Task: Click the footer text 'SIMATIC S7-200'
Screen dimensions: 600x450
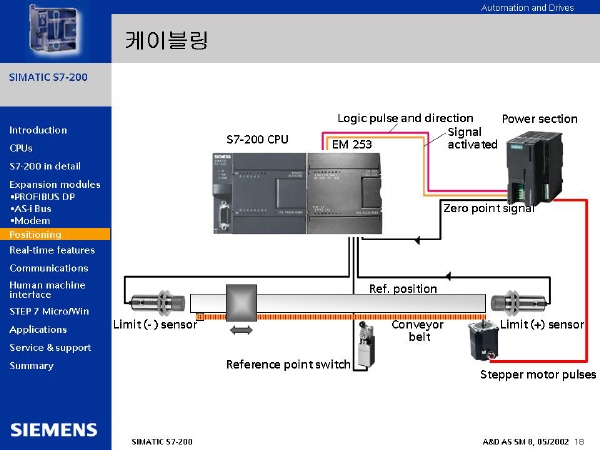Action: (162, 442)
